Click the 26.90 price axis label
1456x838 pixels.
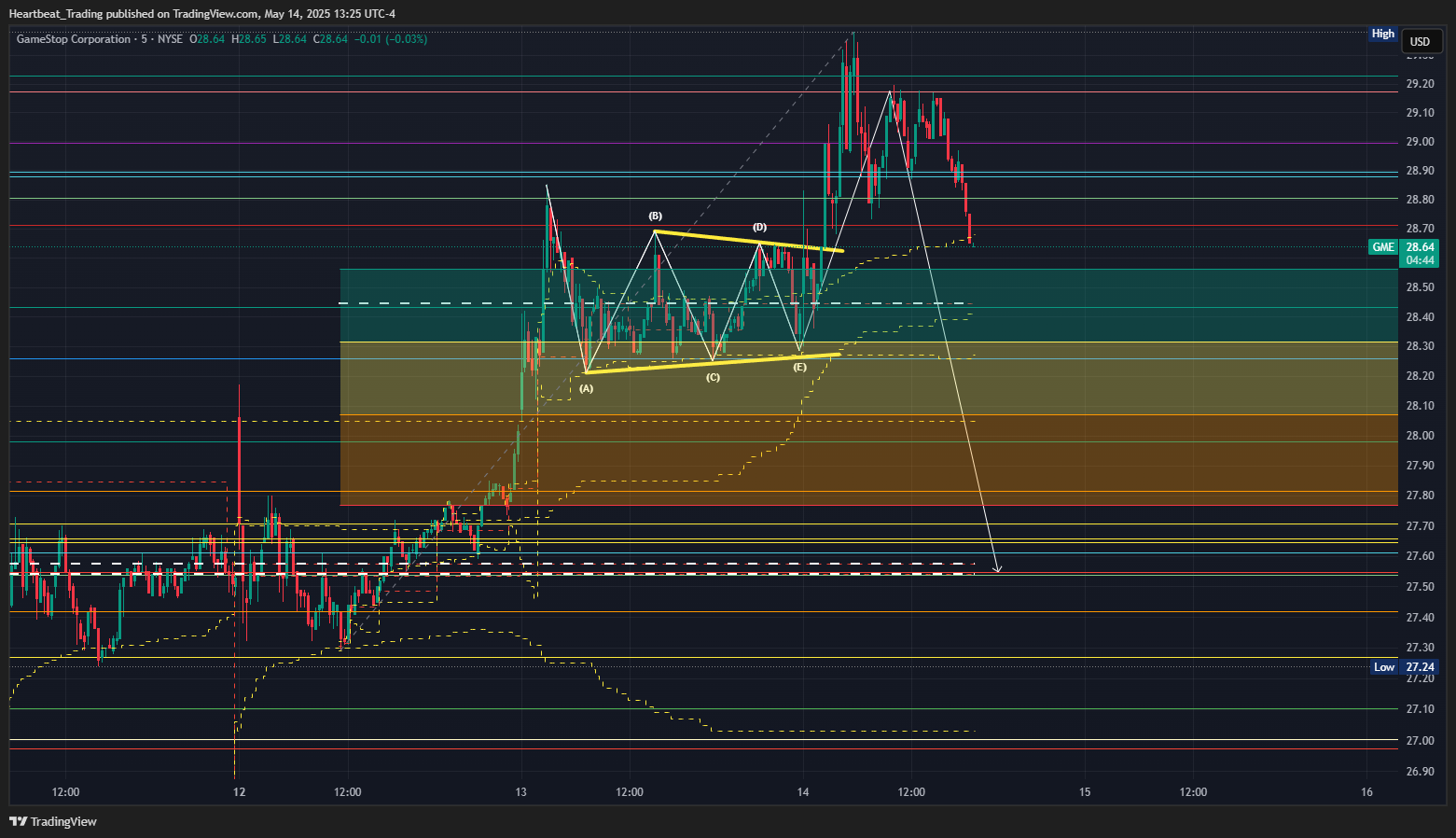tap(1420, 772)
